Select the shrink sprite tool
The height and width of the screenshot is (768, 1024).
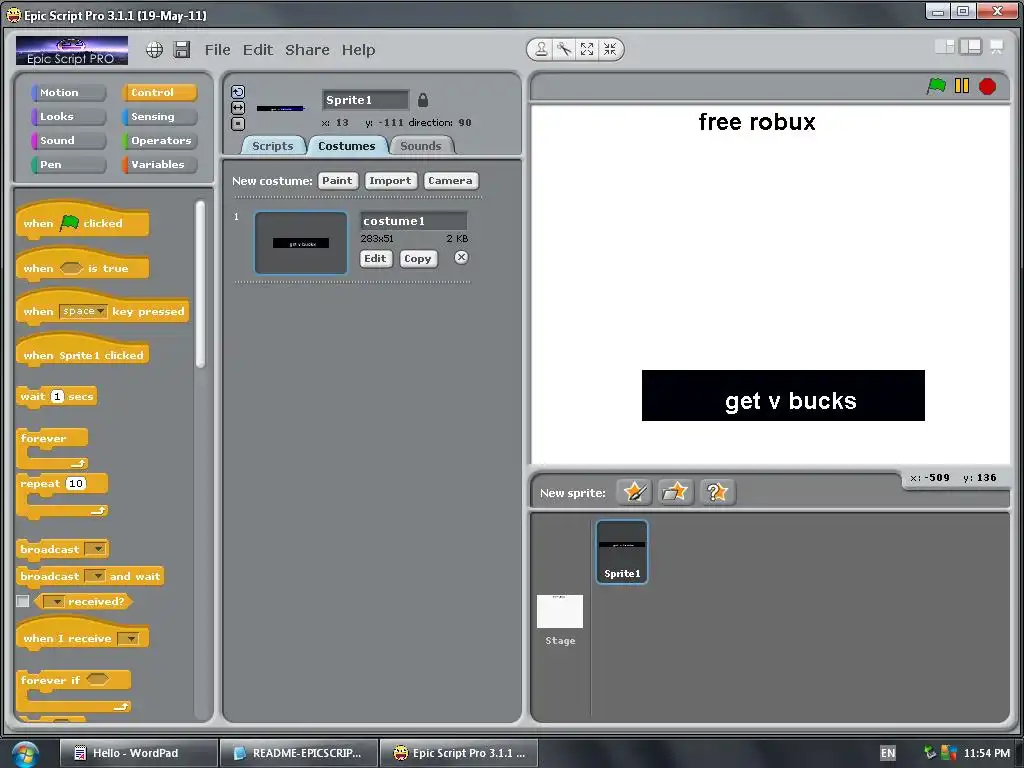coord(610,49)
